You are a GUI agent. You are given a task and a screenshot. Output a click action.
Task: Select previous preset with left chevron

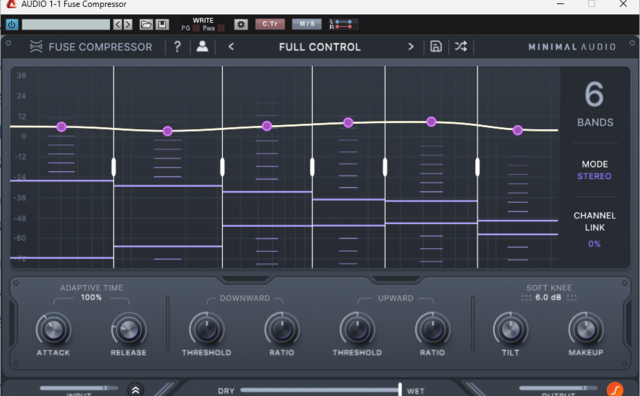point(231,47)
